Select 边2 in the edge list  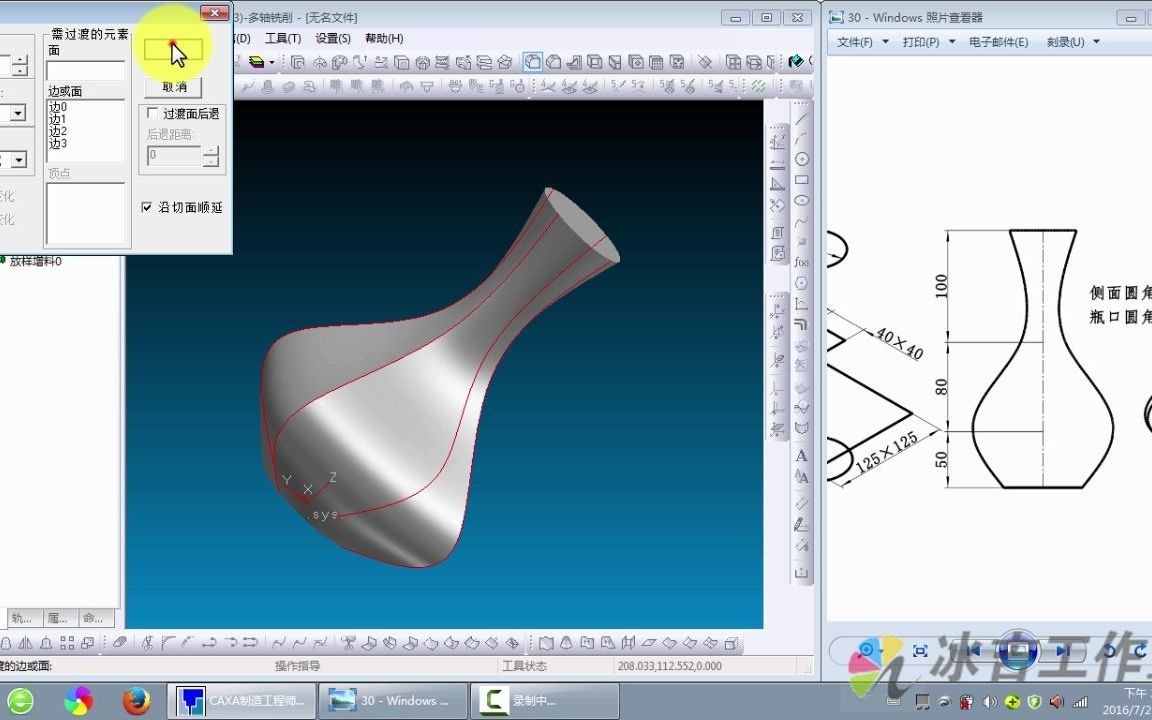58,132
